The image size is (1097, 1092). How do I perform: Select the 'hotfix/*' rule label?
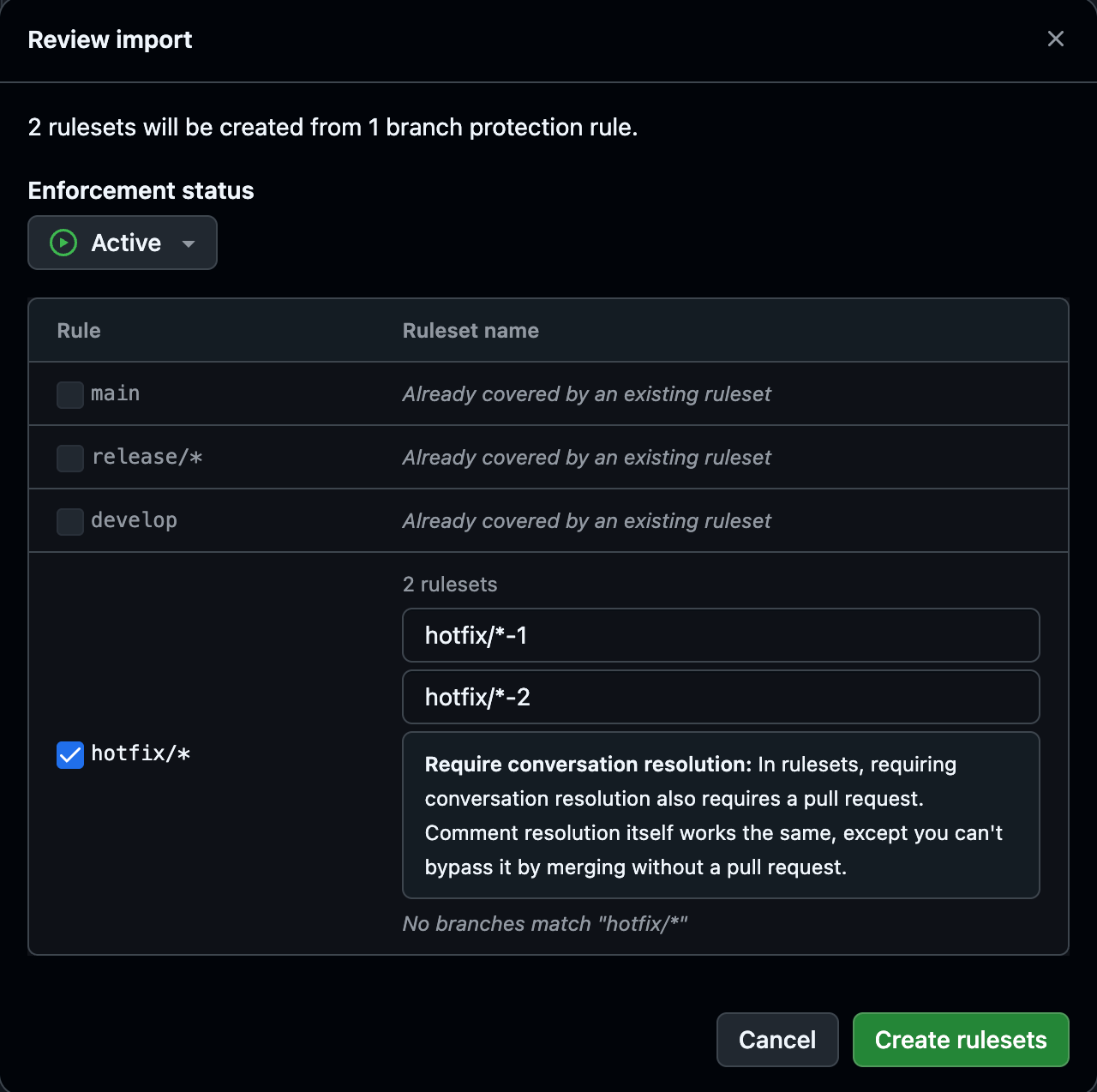[141, 754]
